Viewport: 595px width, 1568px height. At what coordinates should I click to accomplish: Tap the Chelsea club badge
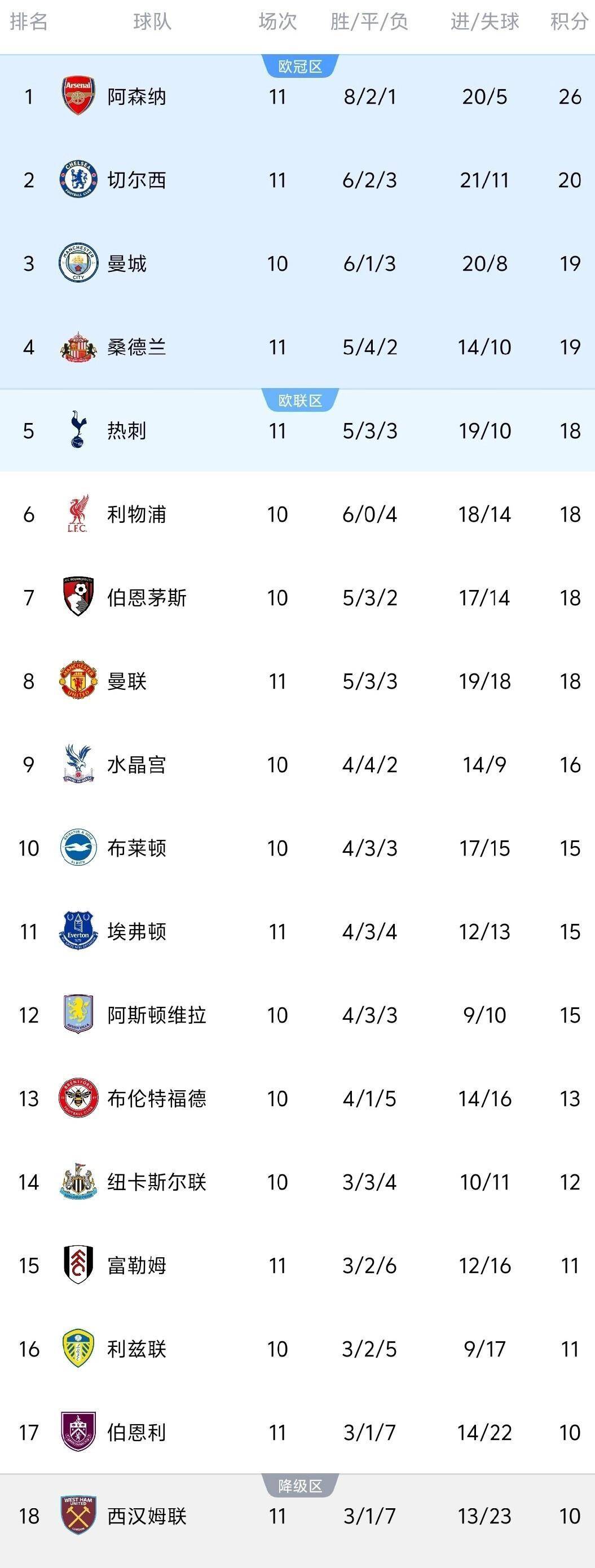(x=78, y=179)
